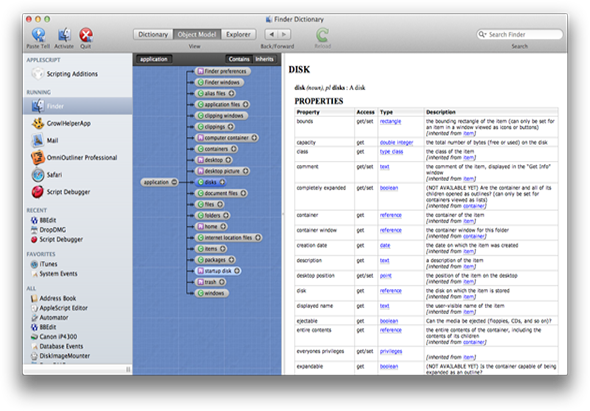This screenshot has width=590, height=411.
Task: Click the Reload toolbar icon
Action: click(322, 35)
